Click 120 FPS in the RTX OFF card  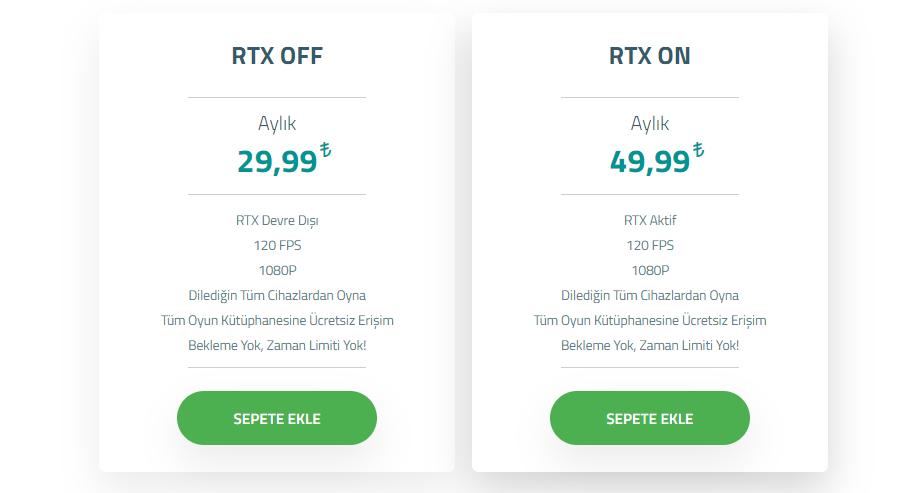pos(277,245)
